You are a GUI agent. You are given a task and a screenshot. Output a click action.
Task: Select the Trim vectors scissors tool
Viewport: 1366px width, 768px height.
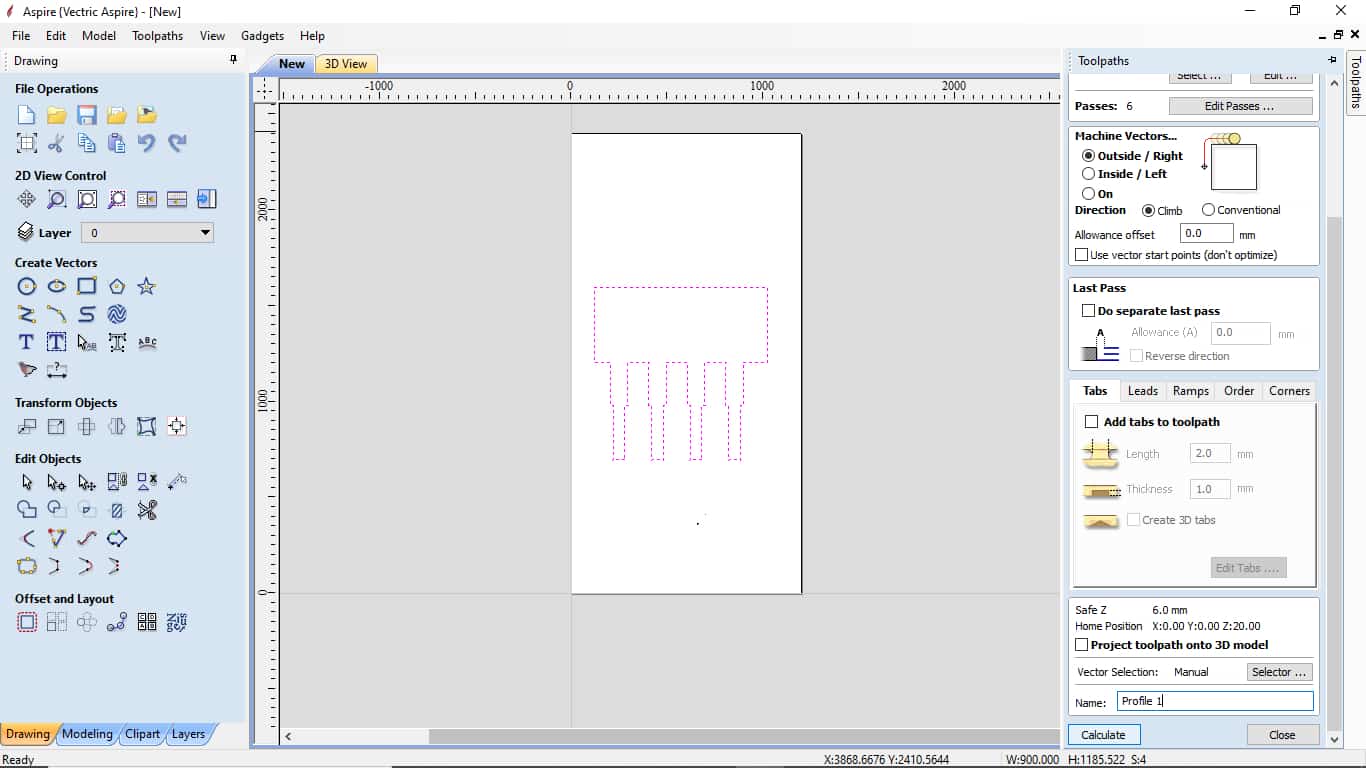pos(147,510)
